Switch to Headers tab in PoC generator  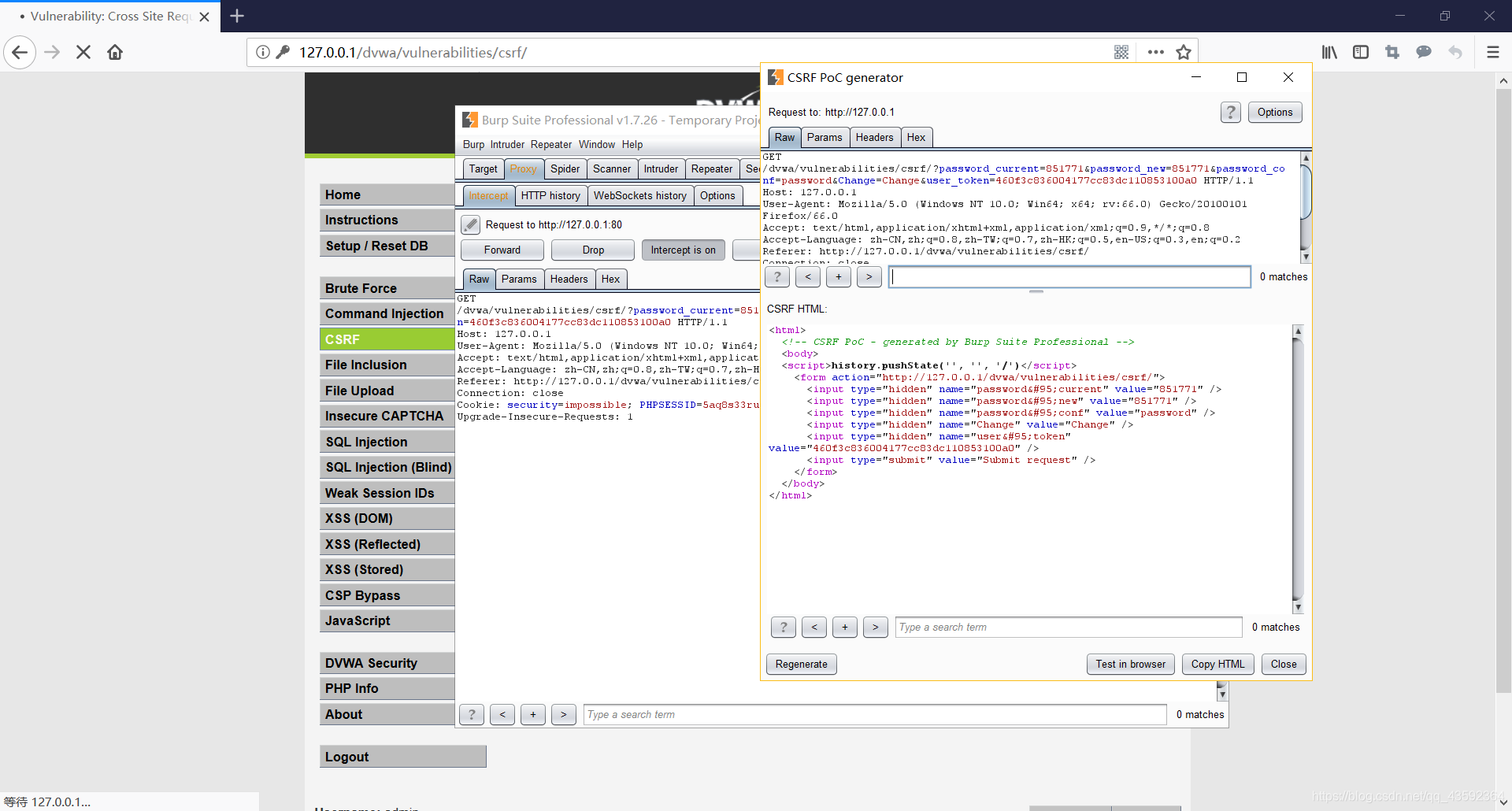[x=875, y=138]
